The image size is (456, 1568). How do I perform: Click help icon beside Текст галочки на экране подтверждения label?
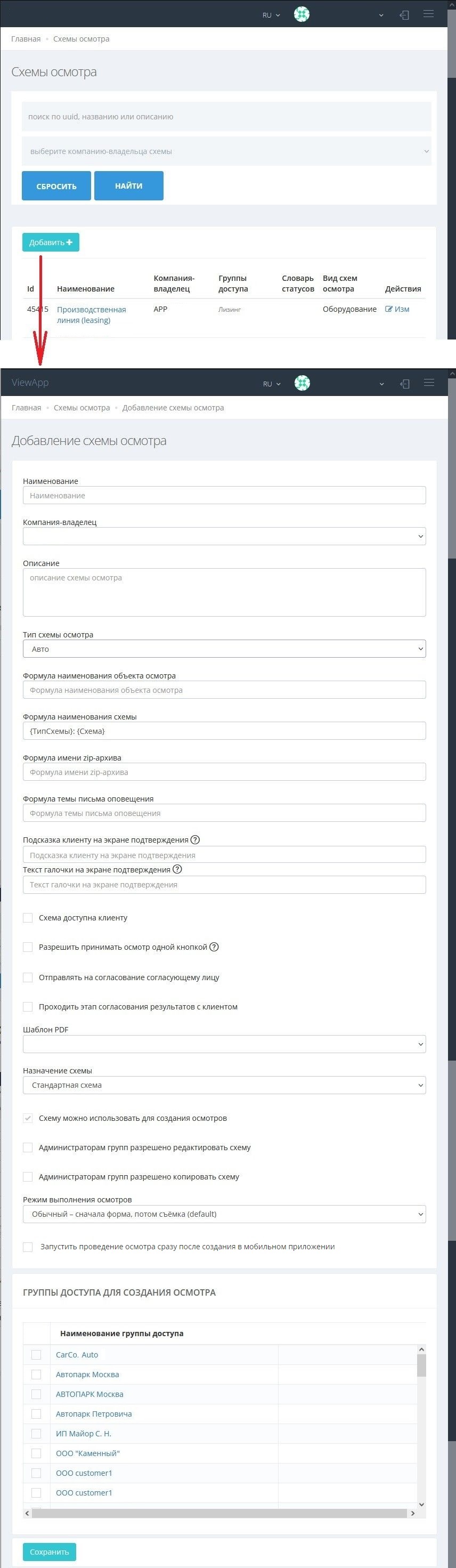(177, 869)
